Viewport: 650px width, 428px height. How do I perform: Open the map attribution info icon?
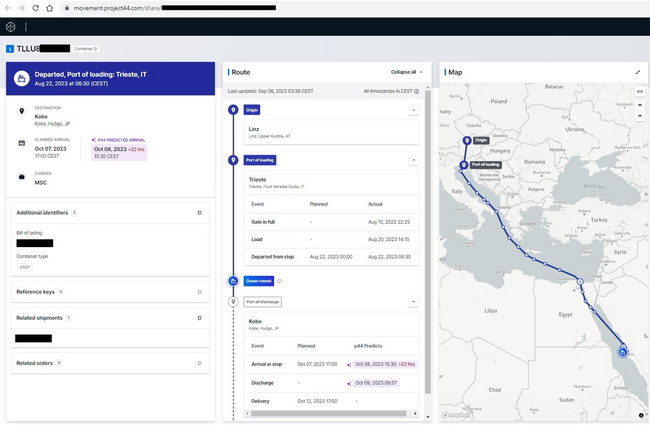(x=641, y=414)
